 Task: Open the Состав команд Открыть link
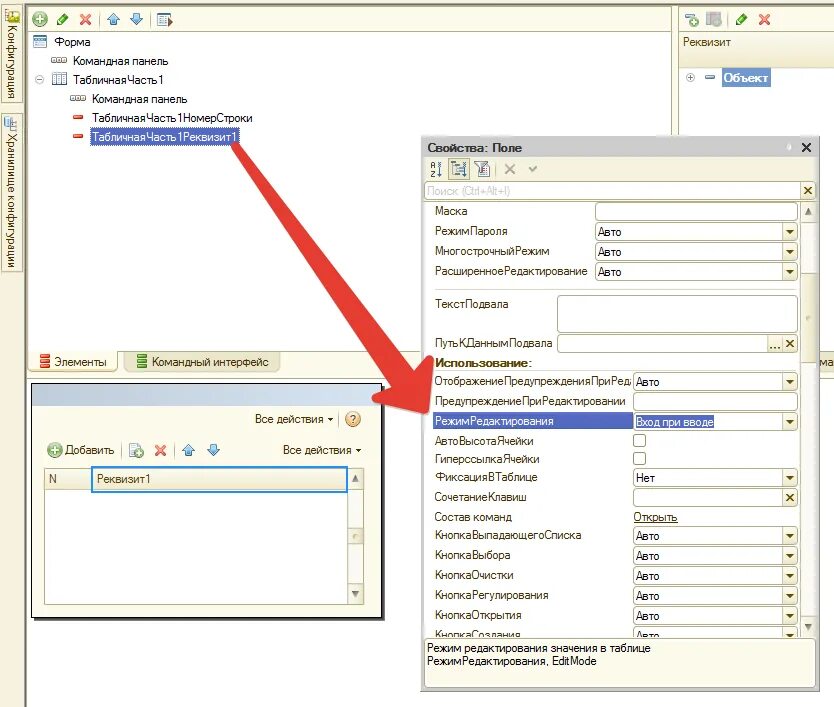655,517
